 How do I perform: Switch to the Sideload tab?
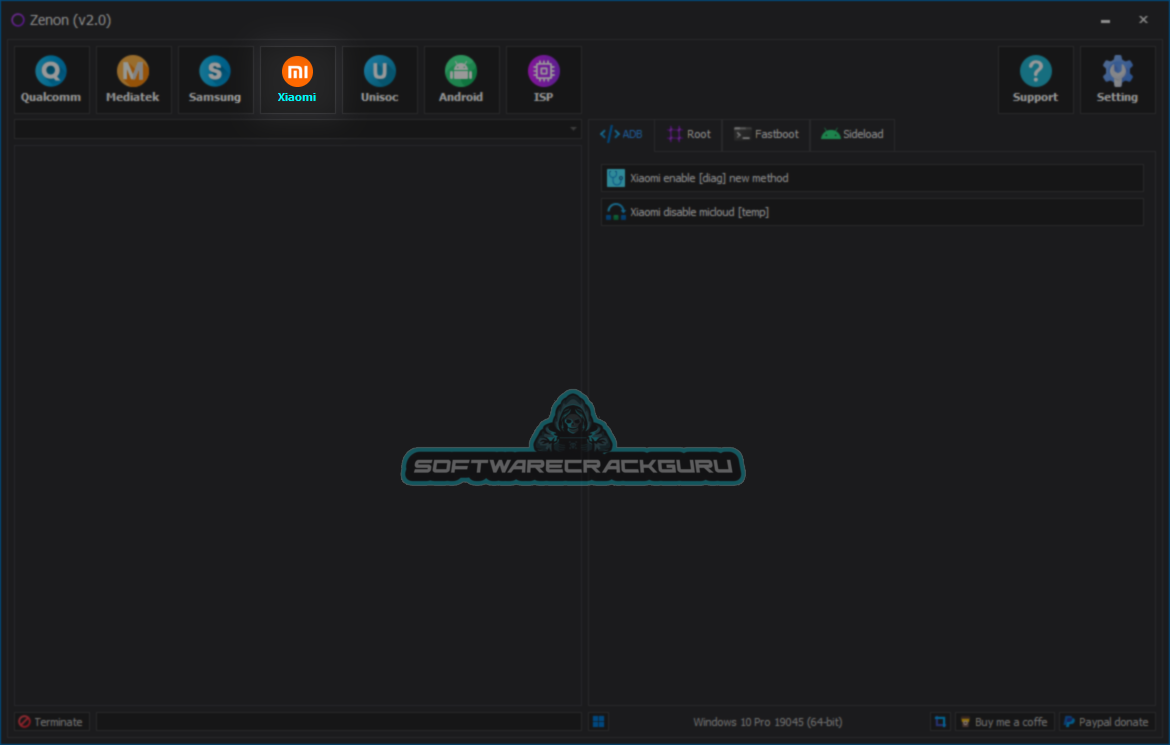(852, 134)
